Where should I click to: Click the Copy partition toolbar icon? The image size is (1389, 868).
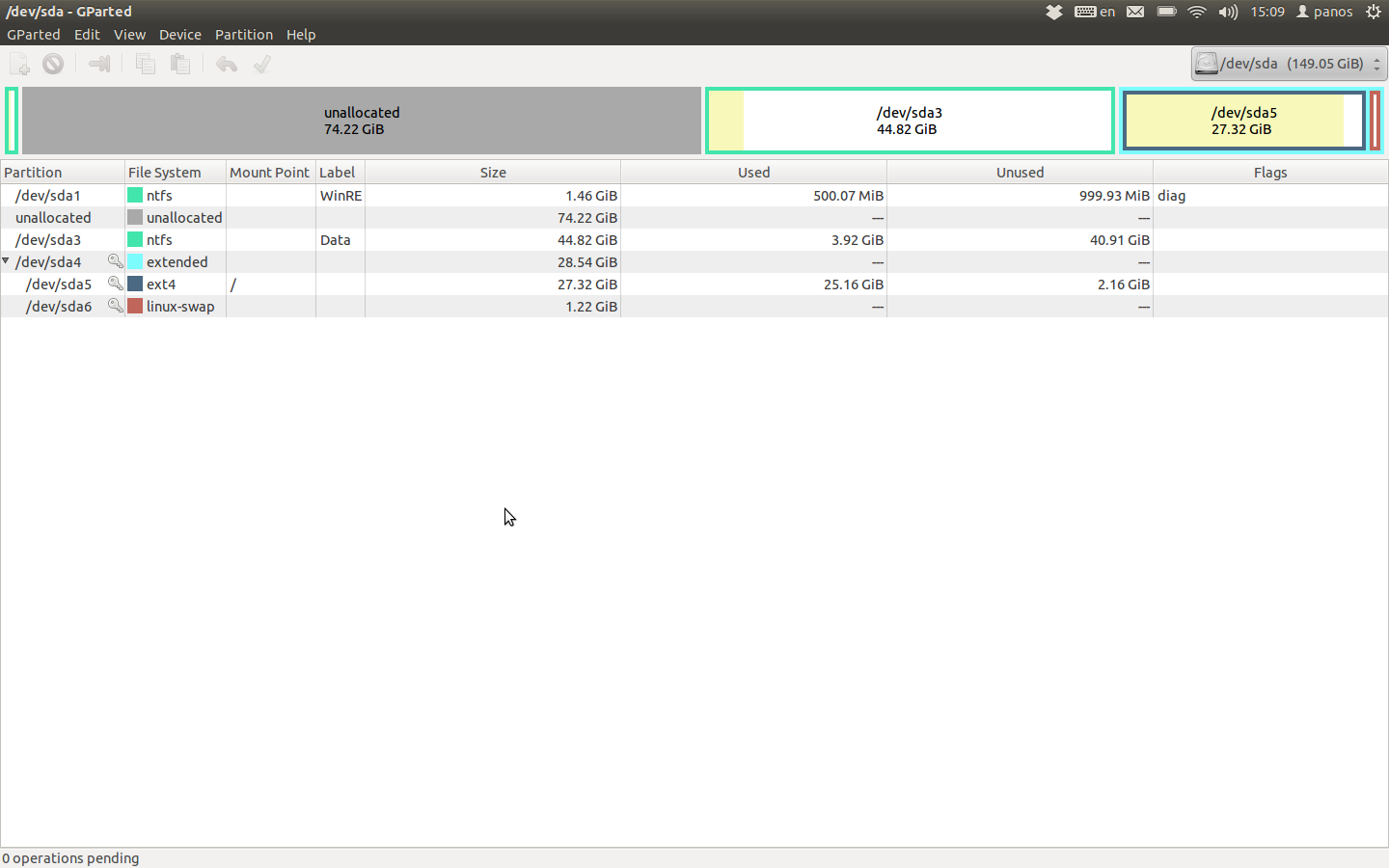click(146, 65)
